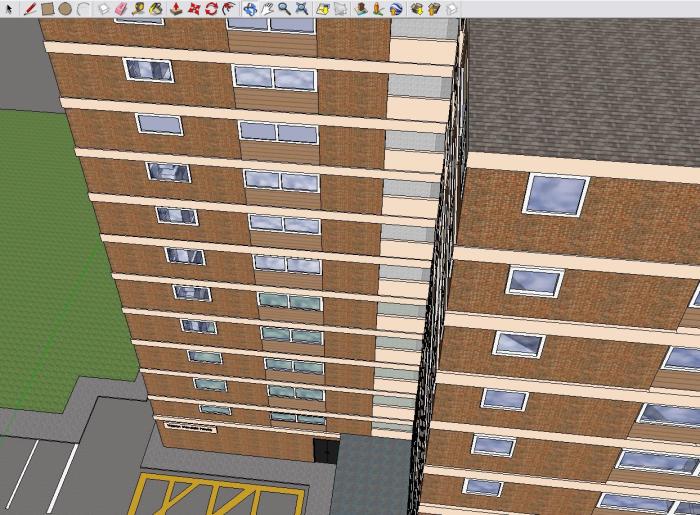Choose the Line pencil tool
Screen dimensions: 700x515
pyautogui.click(x=29, y=8)
